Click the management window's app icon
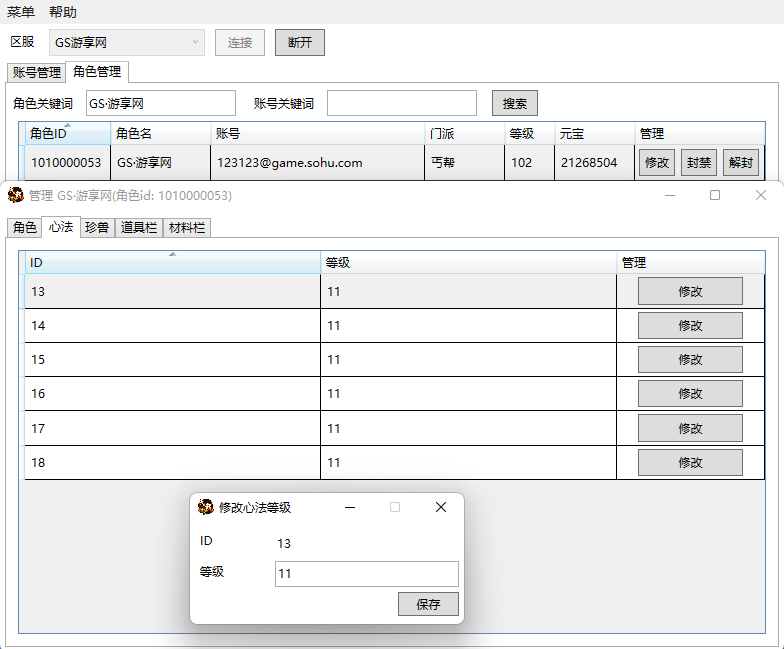Viewport: 784px width, 649px height. pyautogui.click(x=16, y=195)
